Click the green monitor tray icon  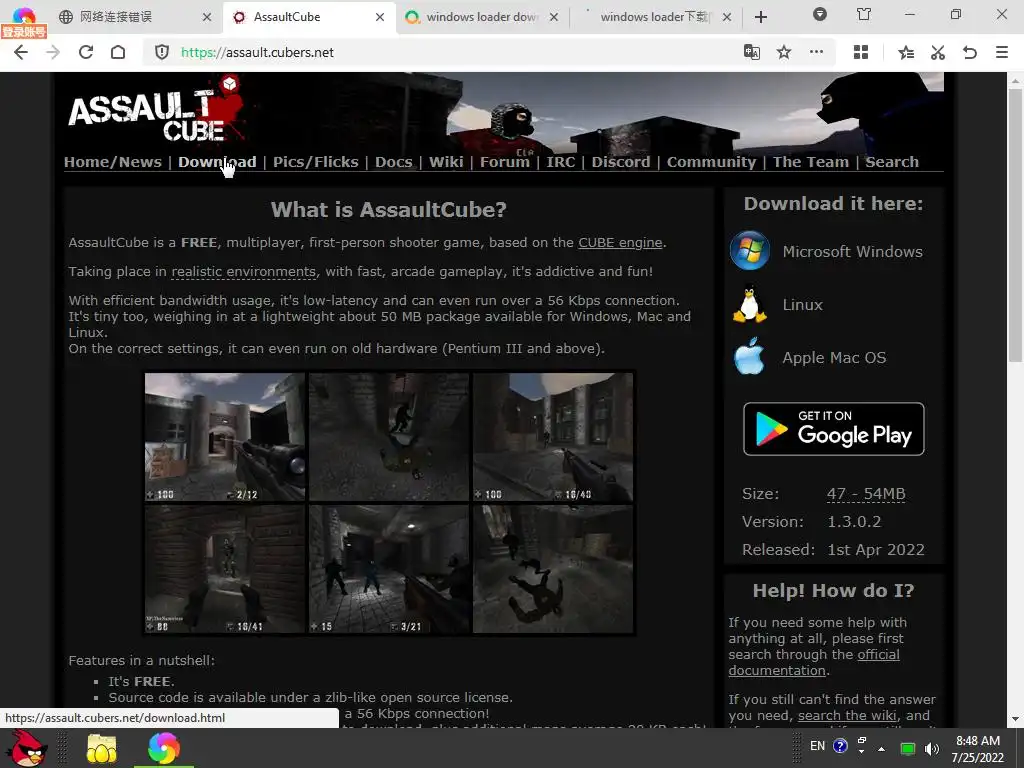pyautogui.click(x=908, y=749)
